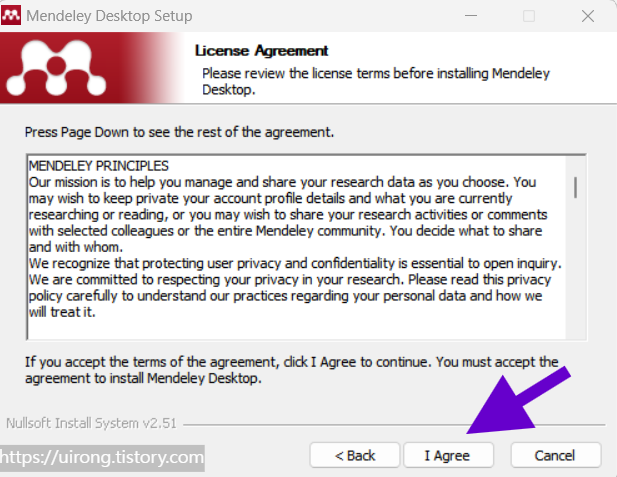Screen dimensions: 617x477
Task: Click the license text scrollbar thumb
Action: (x=575, y=187)
